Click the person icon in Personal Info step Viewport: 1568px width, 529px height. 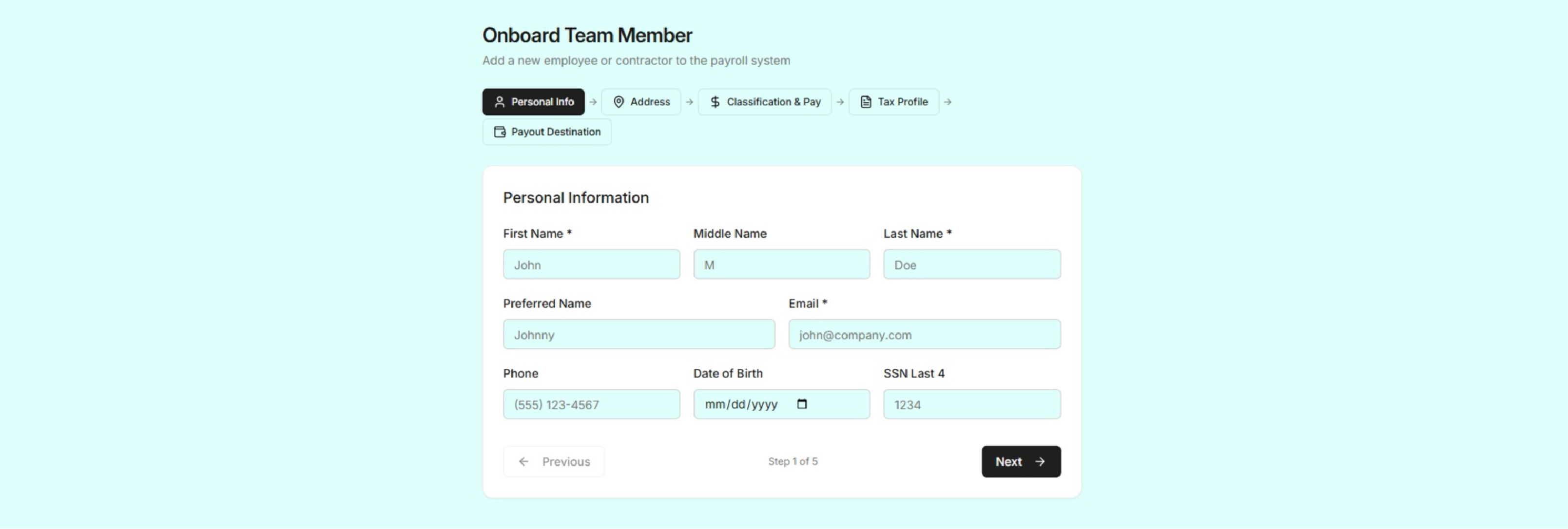[499, 102]
